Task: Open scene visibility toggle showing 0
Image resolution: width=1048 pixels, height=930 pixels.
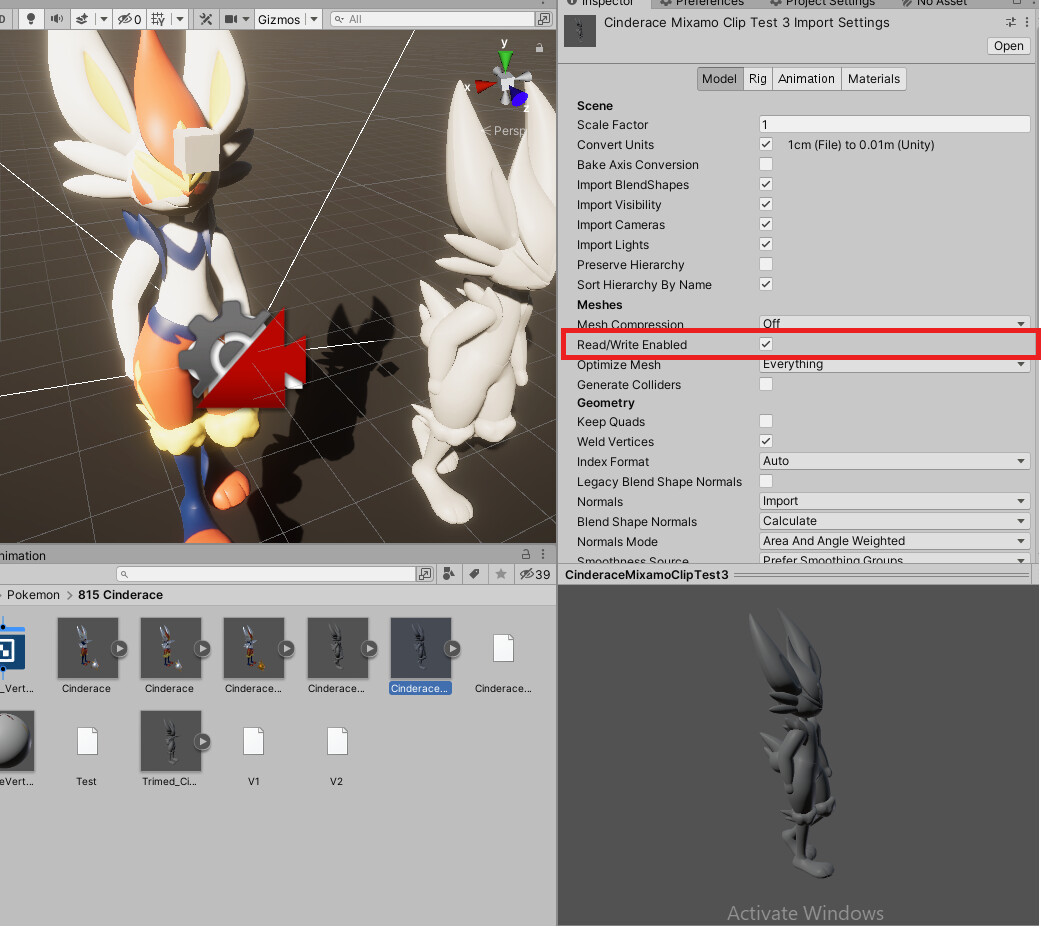Action: 130,17
